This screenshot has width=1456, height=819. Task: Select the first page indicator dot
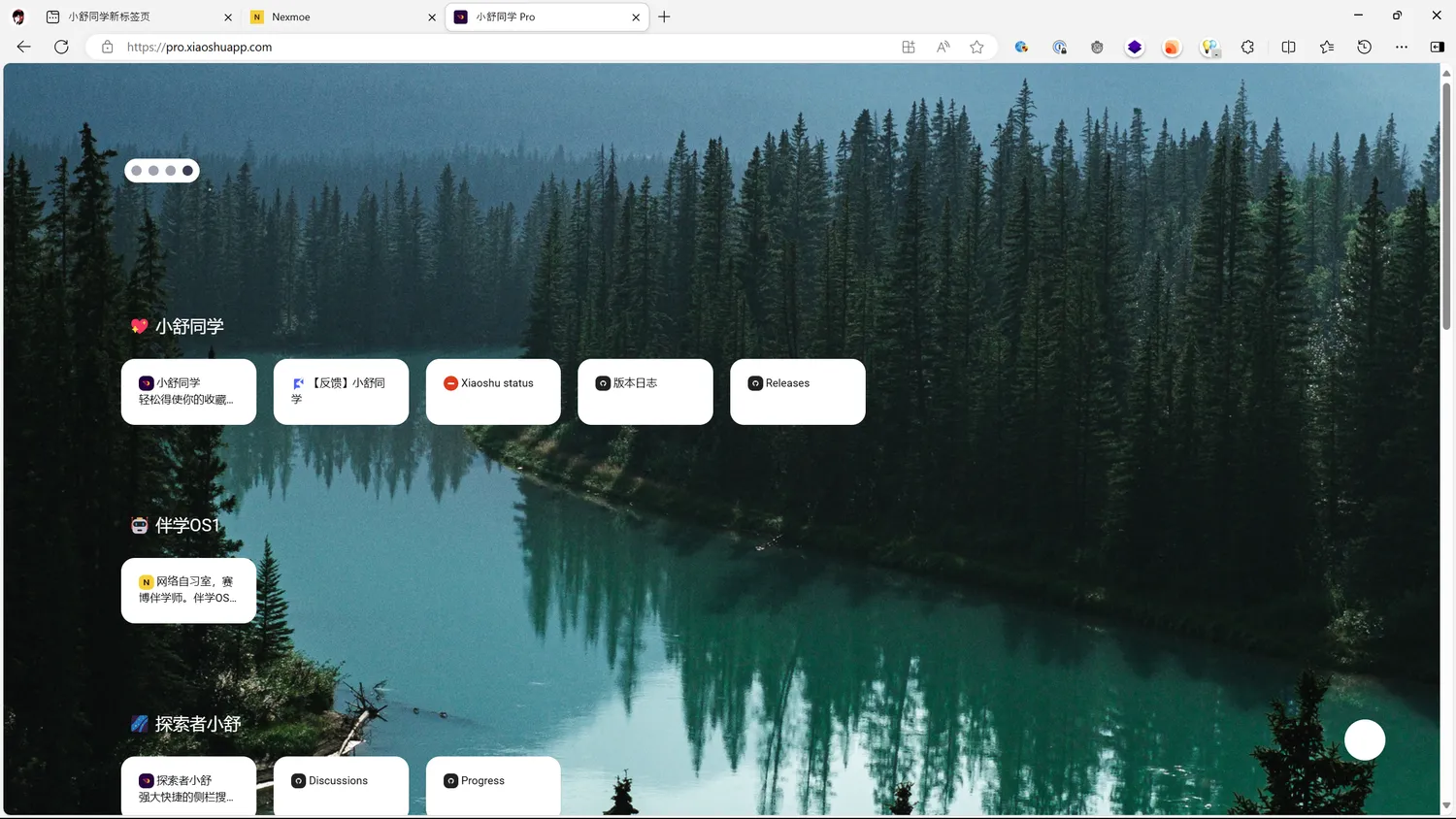137,171
